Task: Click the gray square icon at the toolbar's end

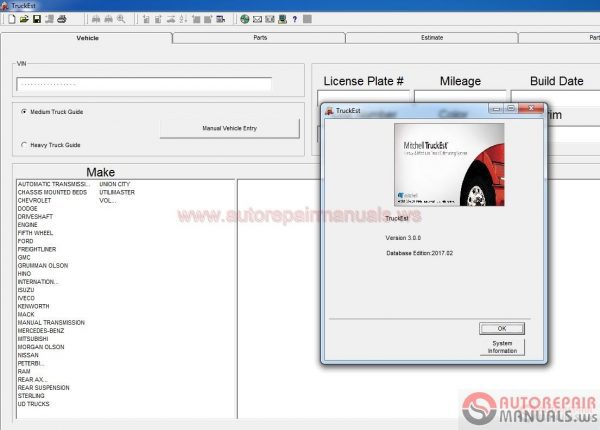Action: [307, 19]
